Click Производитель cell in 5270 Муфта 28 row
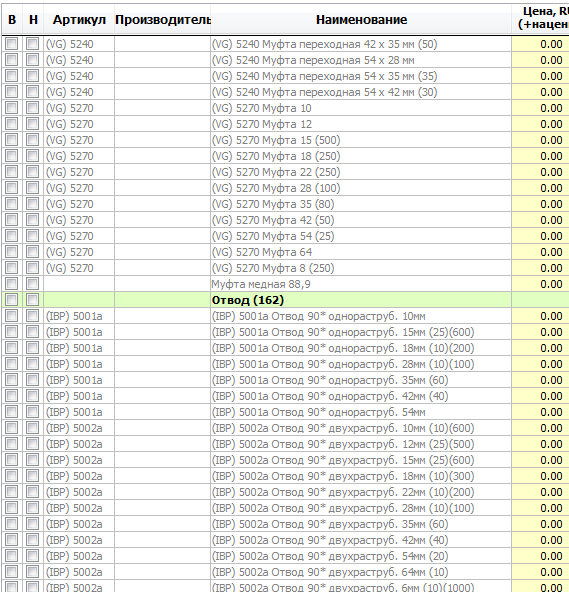Viewport: 569px width, 592px height. coord(162,188)
